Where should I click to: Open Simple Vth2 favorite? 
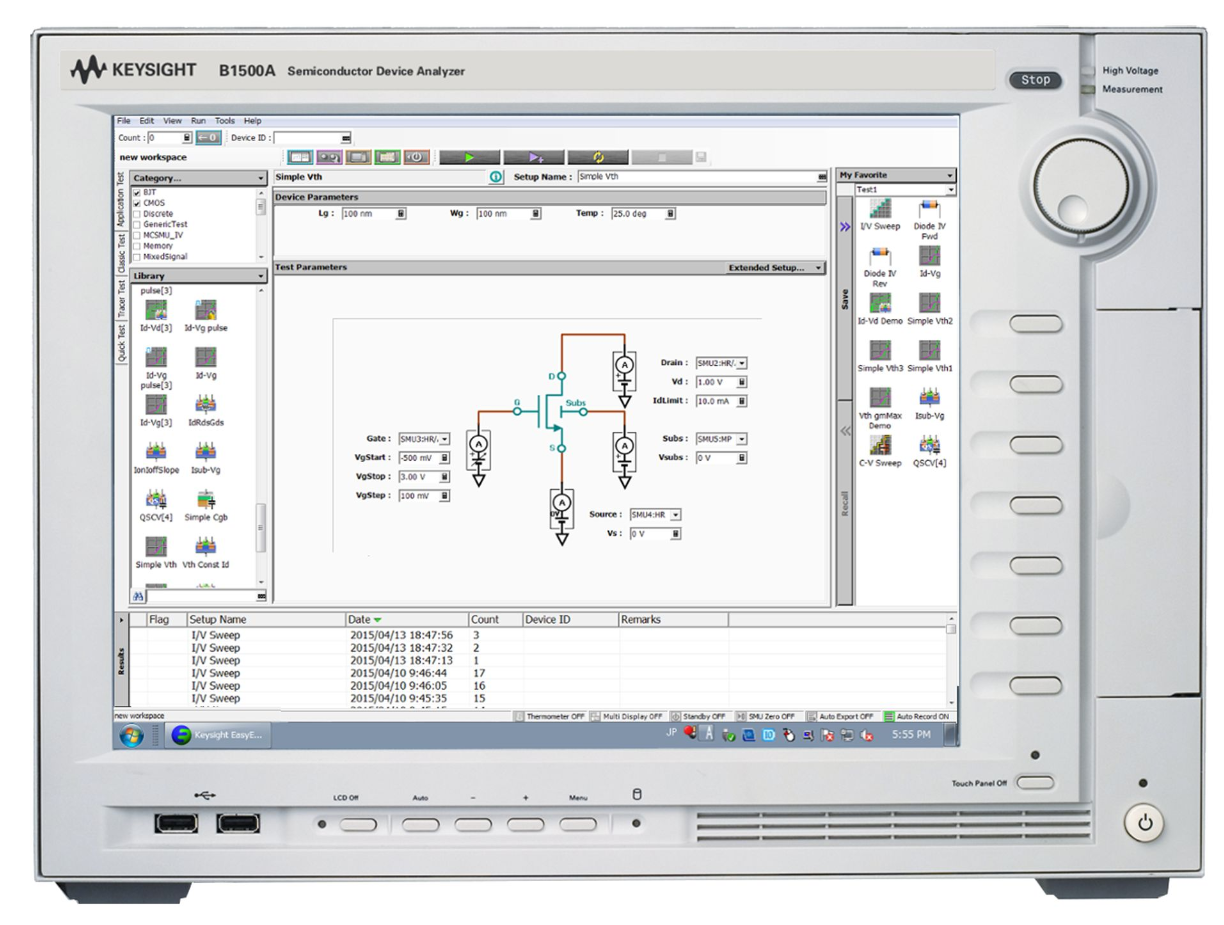929,309
